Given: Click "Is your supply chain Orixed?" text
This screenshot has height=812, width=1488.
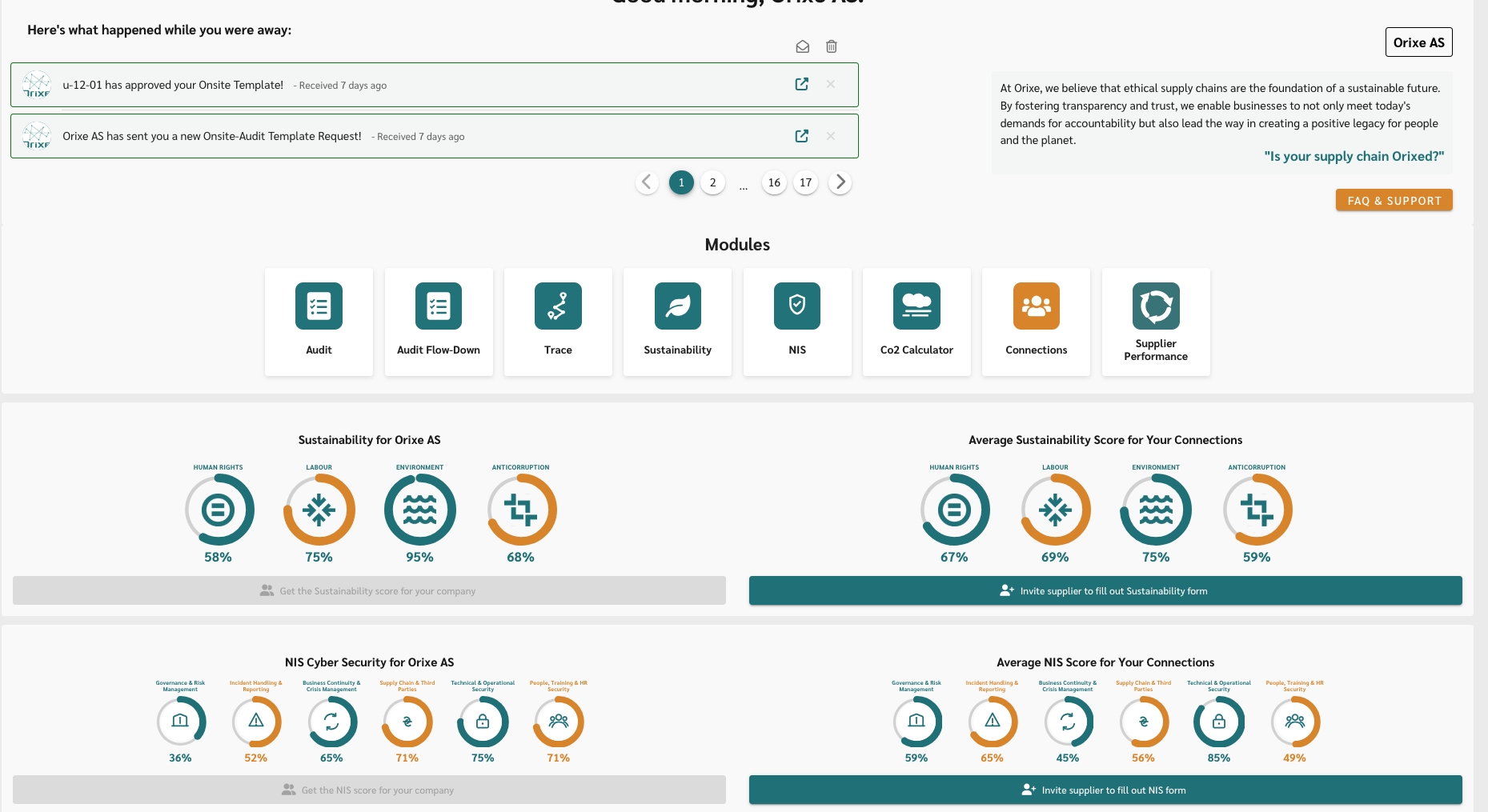Looking at the screenshot, I should [1354, 156].
